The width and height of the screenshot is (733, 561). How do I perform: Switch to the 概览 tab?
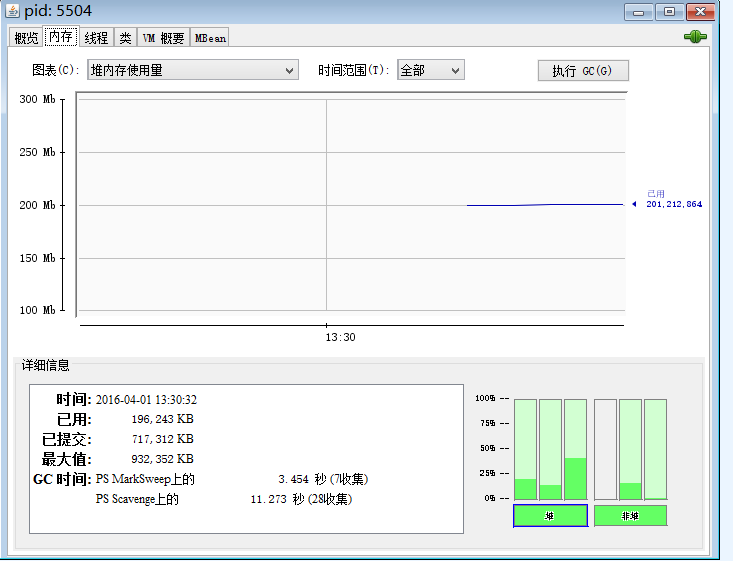pos(26,38)
